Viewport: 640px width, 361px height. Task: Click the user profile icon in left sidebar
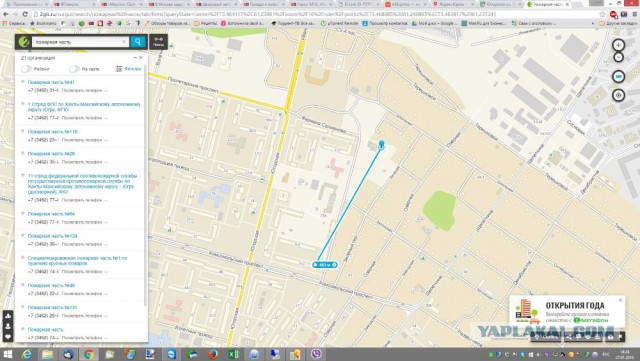8,326
